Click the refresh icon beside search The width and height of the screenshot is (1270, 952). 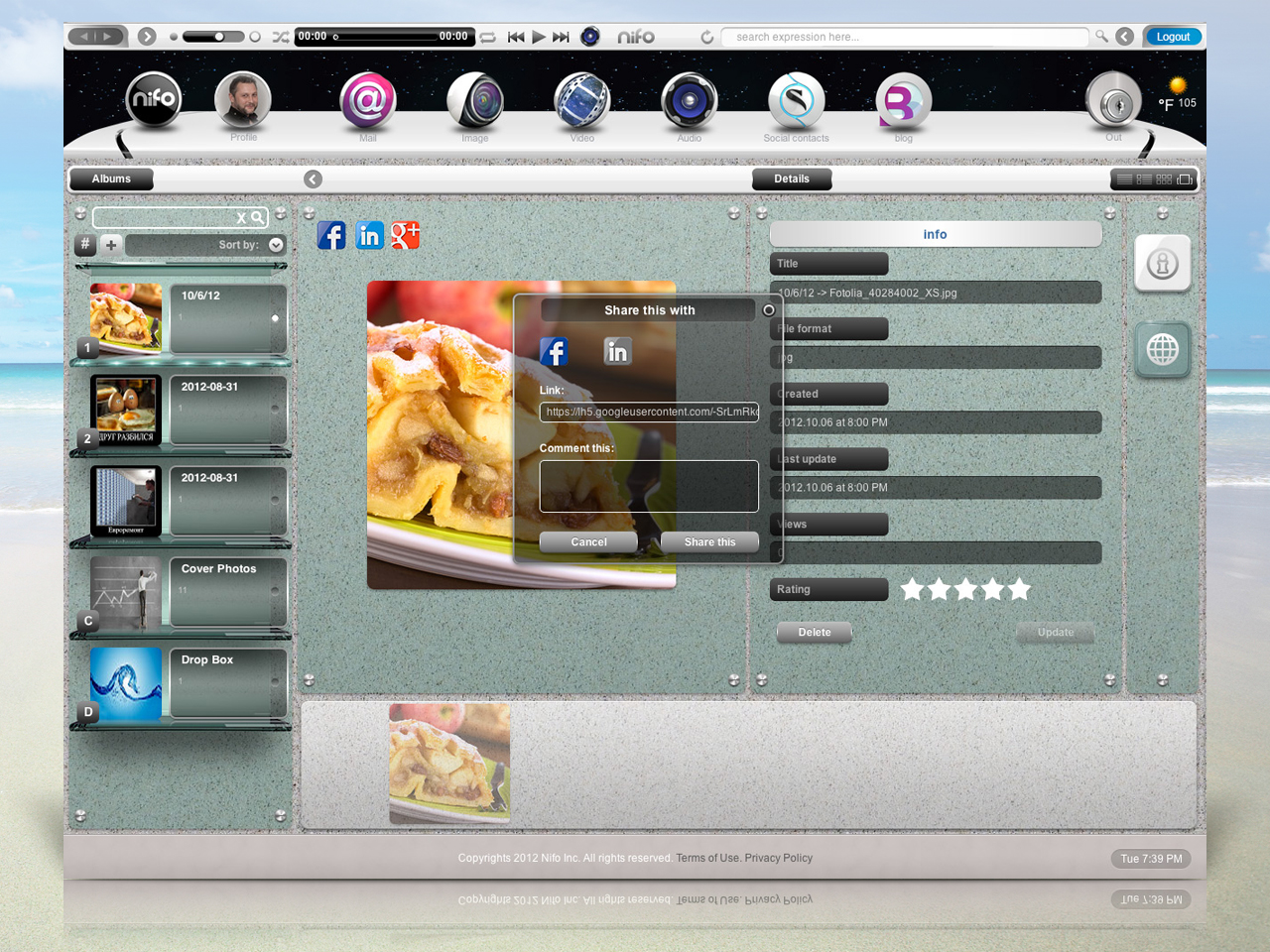click(707, 37)
